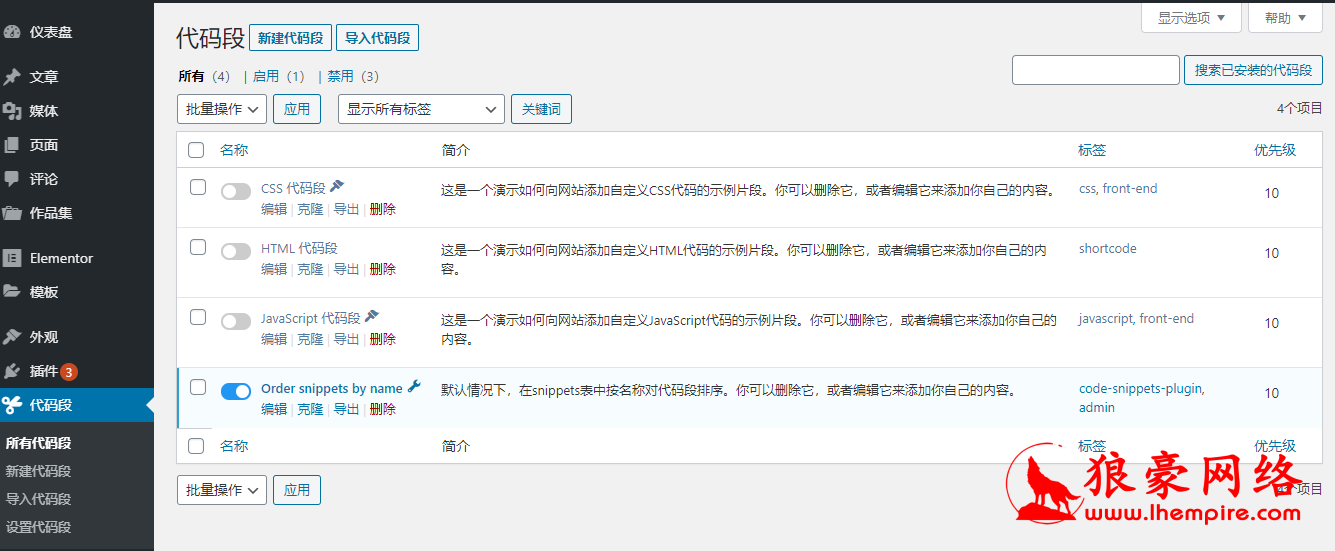The width and height of the screenshot is (1335, 551).
Task: Click the 文章 pushpin icon
Action: click(12, 77)
